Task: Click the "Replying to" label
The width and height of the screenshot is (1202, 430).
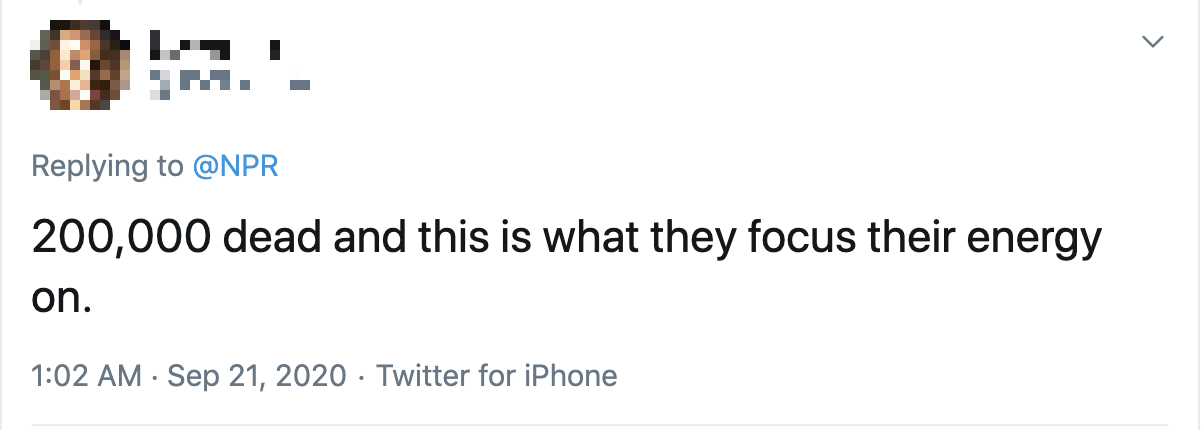Action: [108, 166]
